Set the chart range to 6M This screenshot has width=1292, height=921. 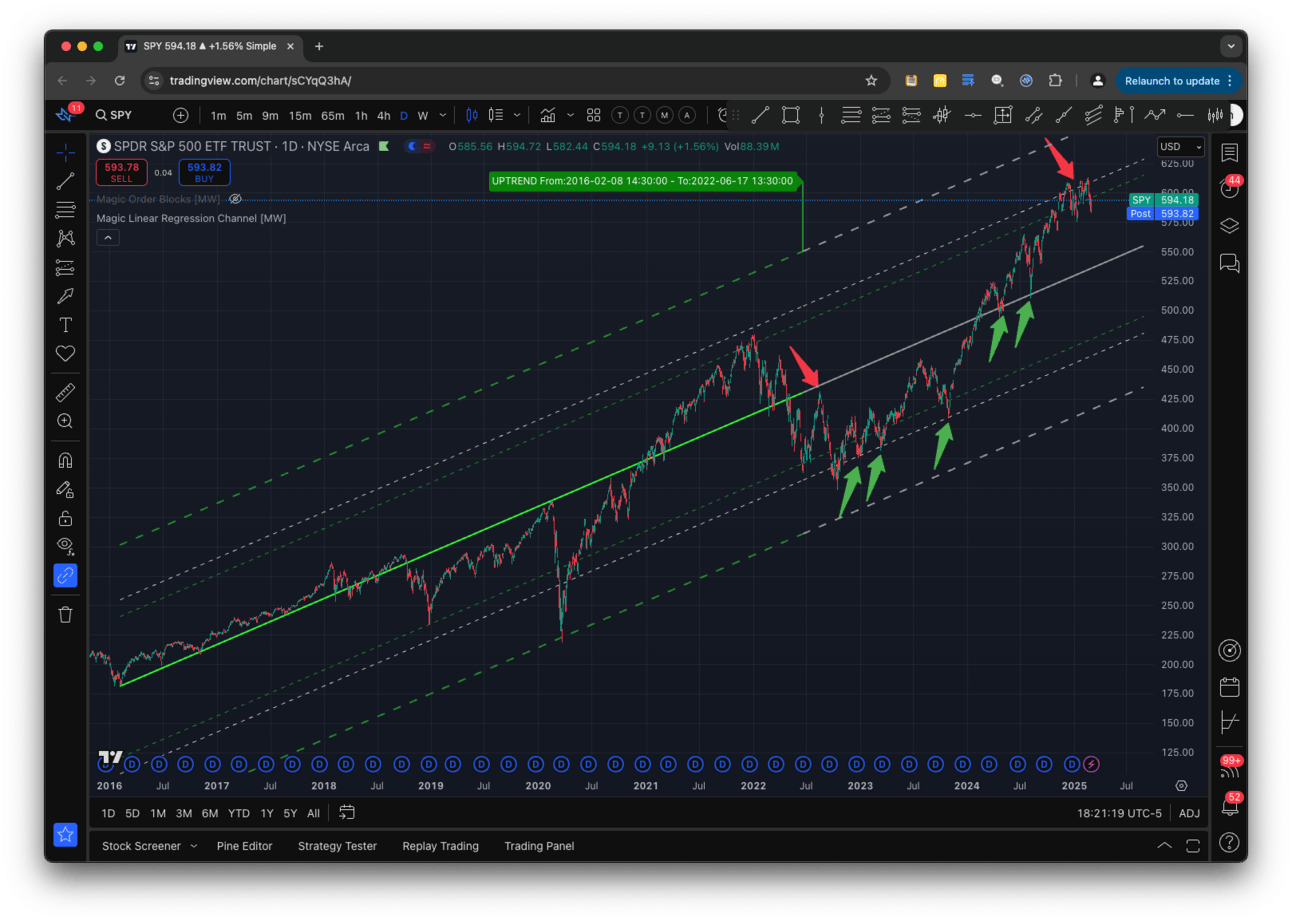click(210, 813)
